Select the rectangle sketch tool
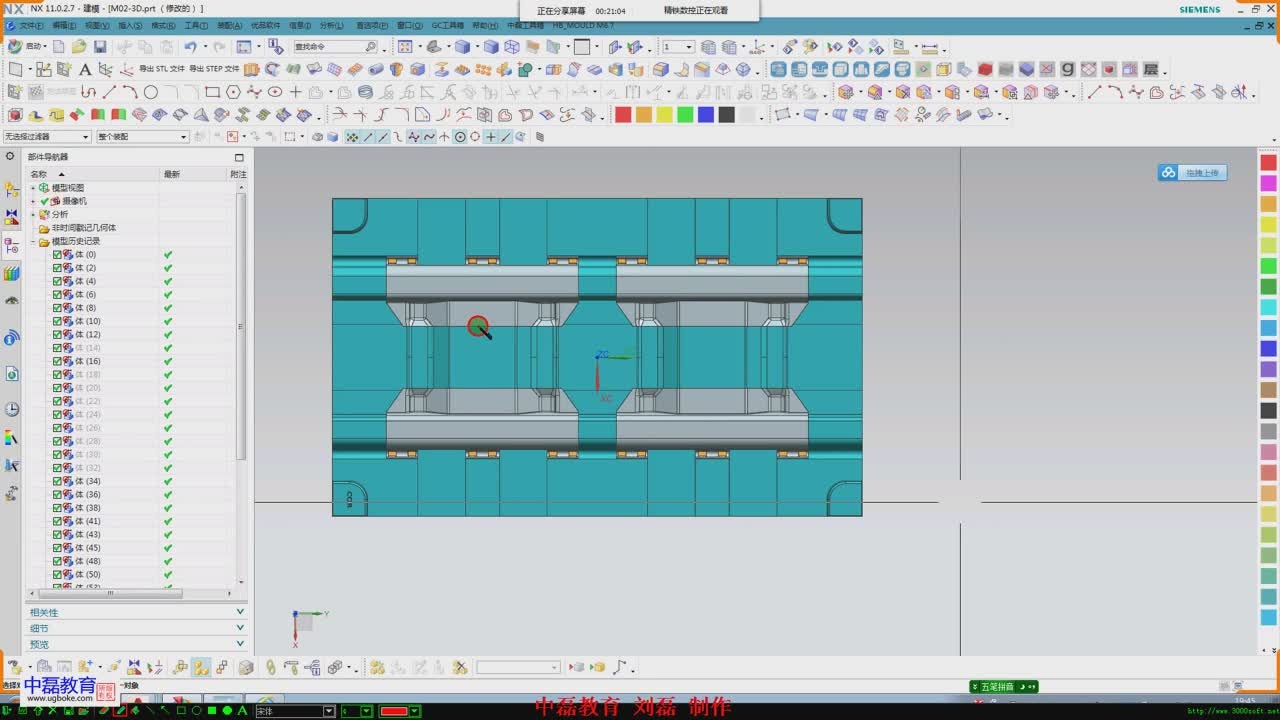This screenshot has height=720, width=1280. point(212,92)
